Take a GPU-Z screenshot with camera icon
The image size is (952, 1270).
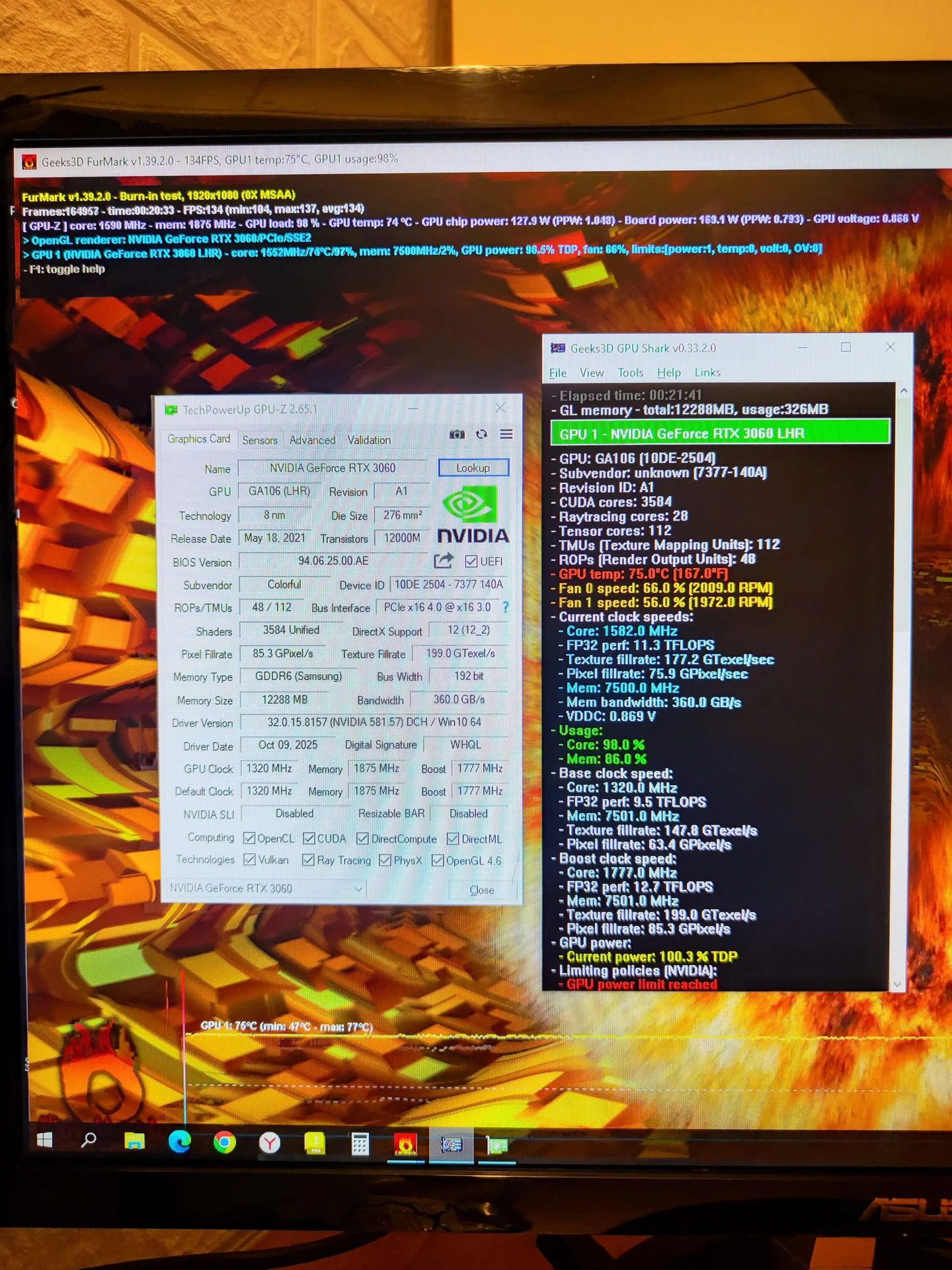[457, 435]
